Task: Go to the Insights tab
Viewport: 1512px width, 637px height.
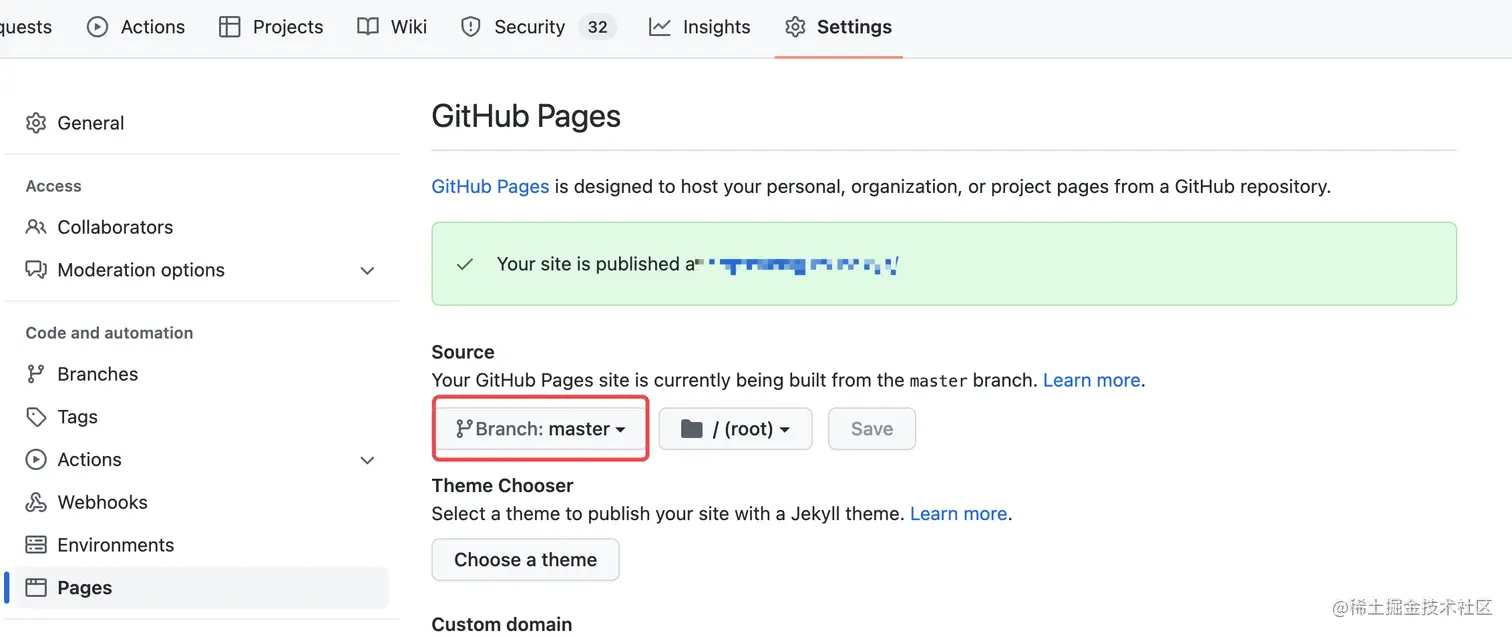Action: [700, 27]
